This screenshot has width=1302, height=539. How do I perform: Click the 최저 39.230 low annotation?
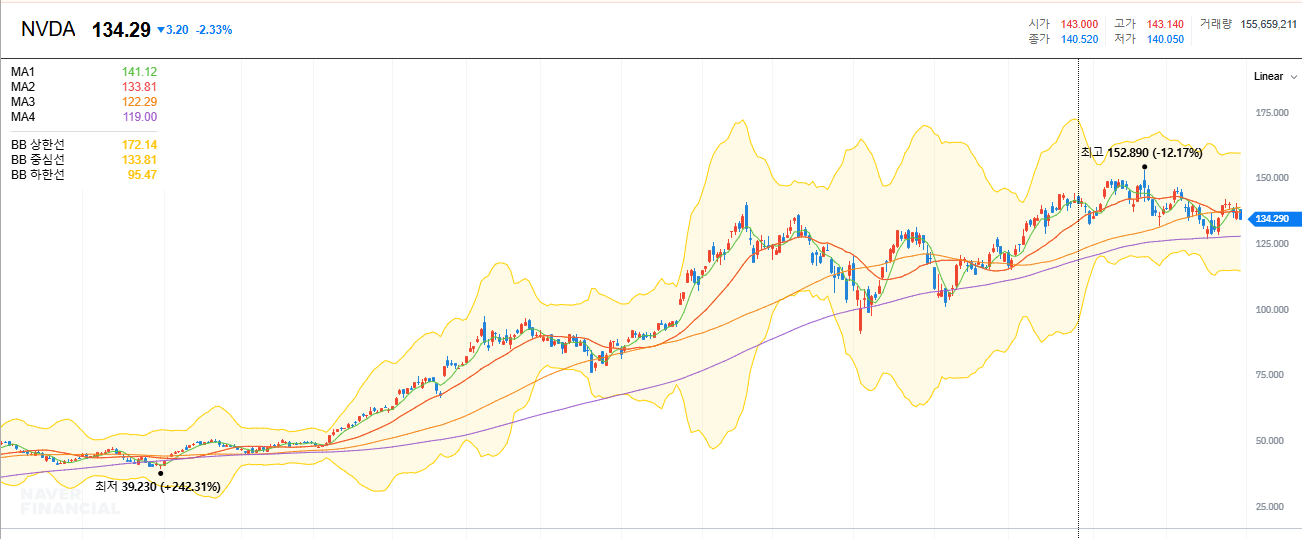(x=157, y=487)
